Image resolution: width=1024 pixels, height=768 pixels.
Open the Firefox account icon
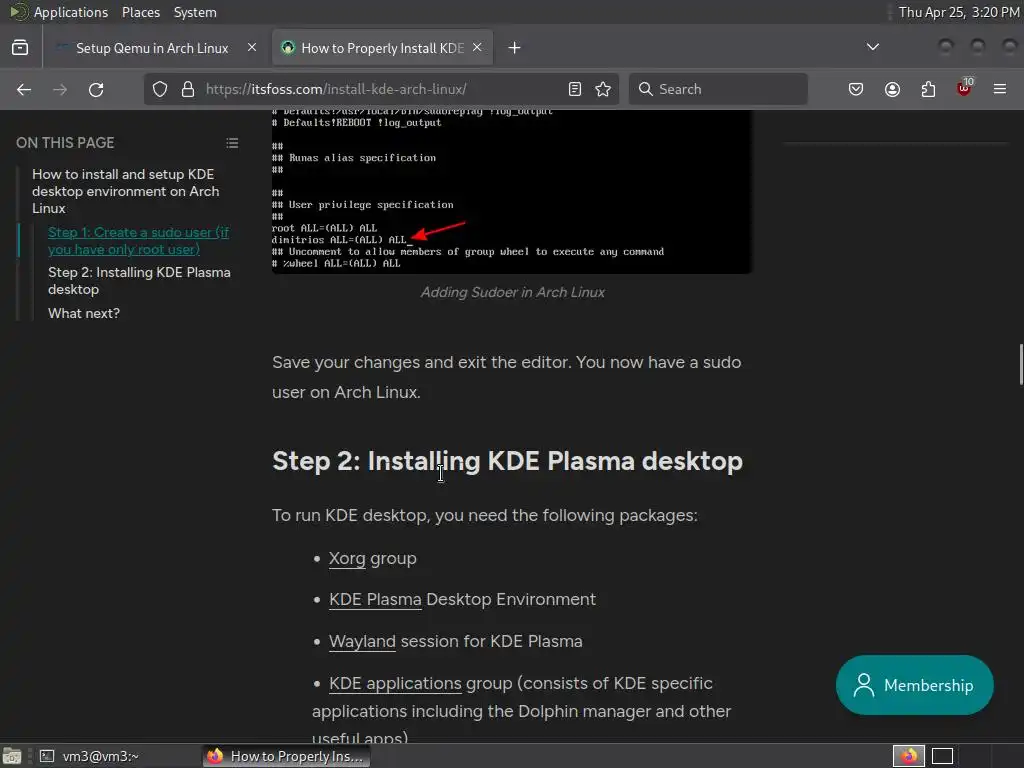pos(892,89)
